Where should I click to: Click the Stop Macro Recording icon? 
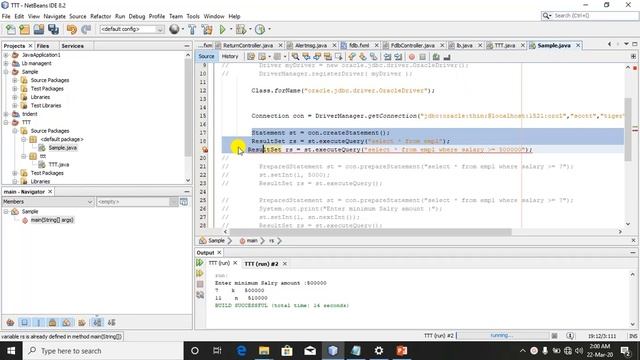click(x=422, y=57)
